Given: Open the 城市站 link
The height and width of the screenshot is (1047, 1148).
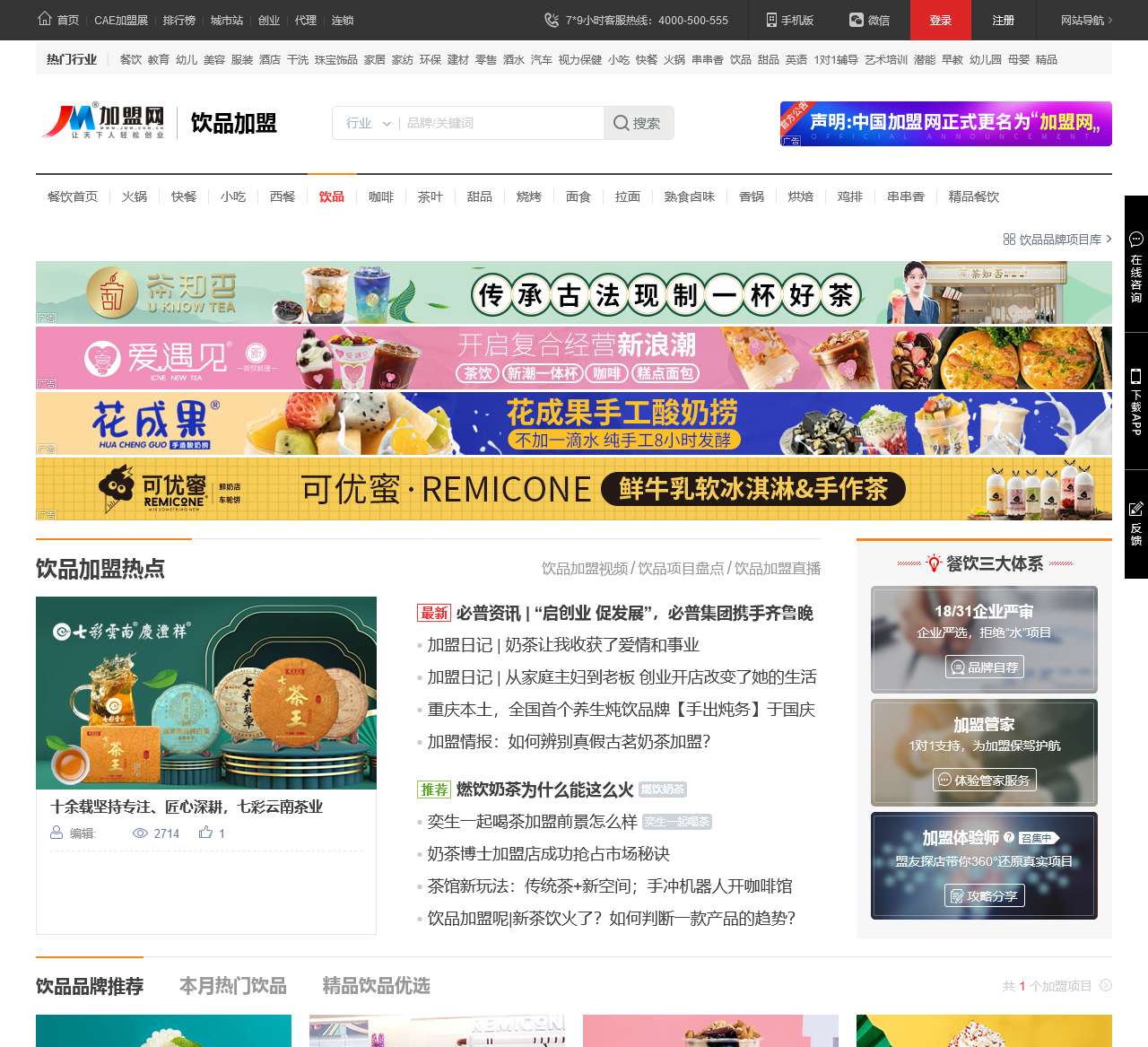Looking at the screenshot, I should pyautogui.click(x=227, y=20).
